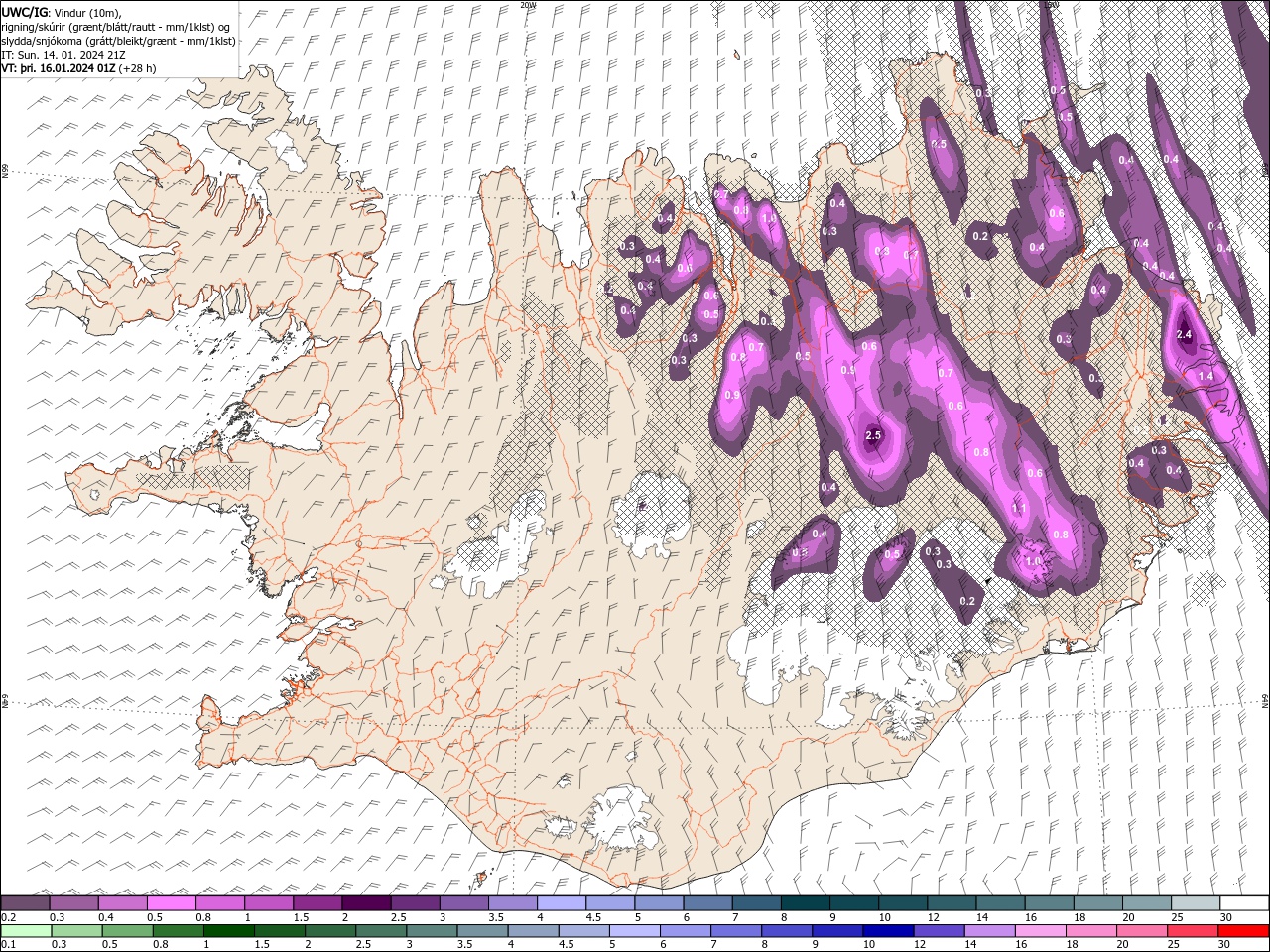Click the 1.1 precipitation value on the map
The height and width of the screenshot is (952, 1270).
click(1018, 508)
